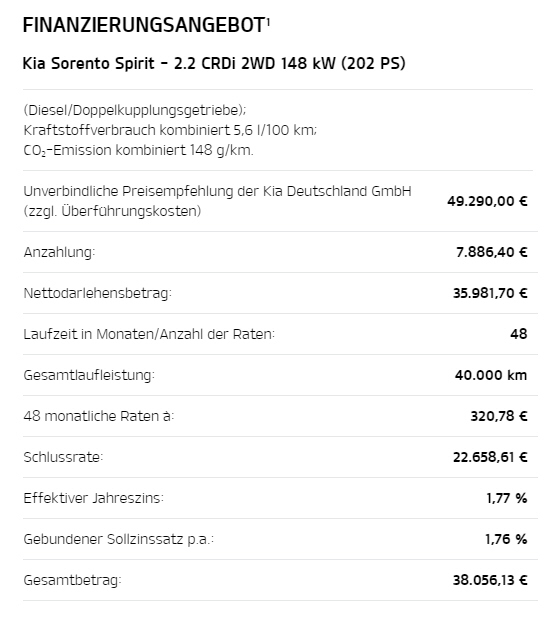Click the Effektiver Jahreszins 1,77 % value
Screen dimensions: 550x618
pyautogui.click(x=507, y=498)
